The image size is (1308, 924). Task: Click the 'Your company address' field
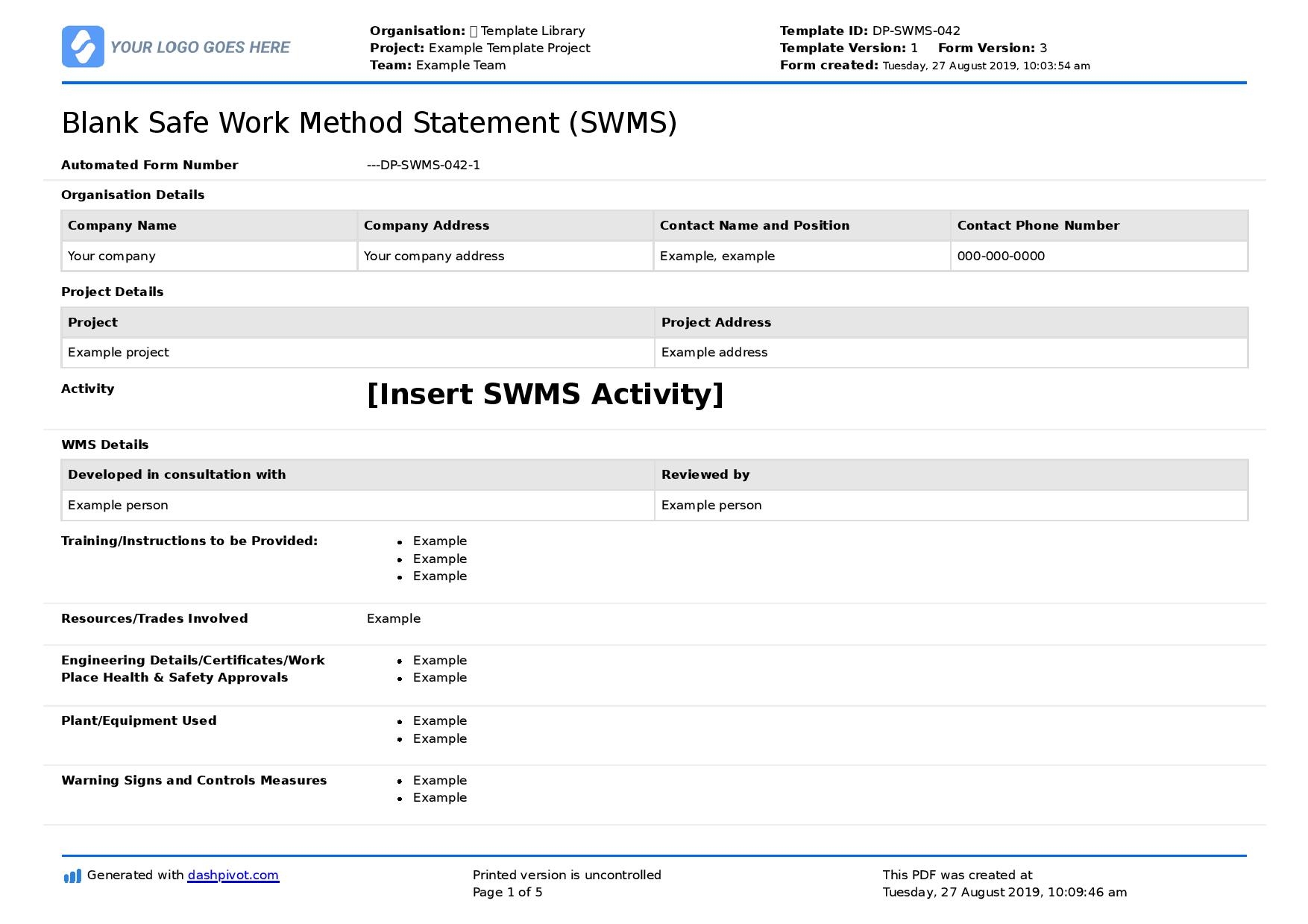(x=433, y=256)
